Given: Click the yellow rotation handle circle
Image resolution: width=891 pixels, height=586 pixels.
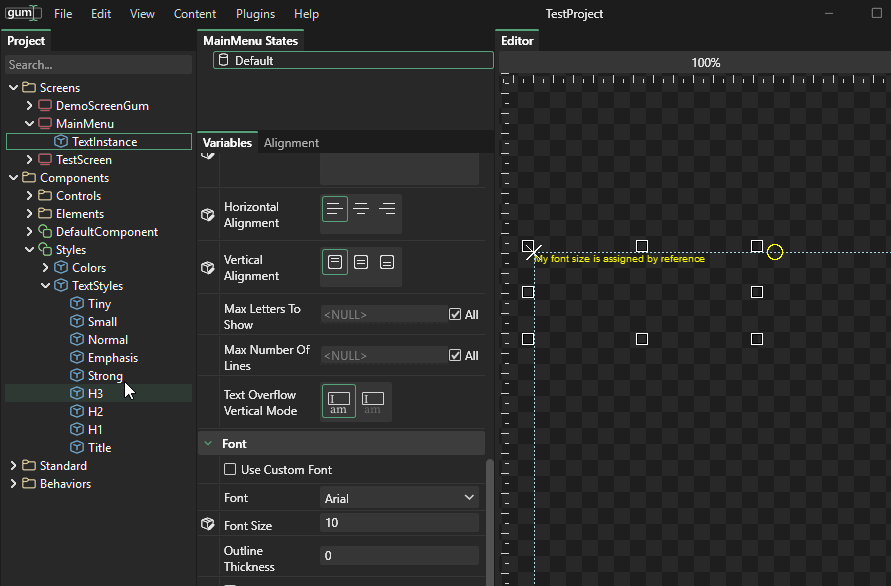Looking at the screenshot, I should click(x=775, y=252).
